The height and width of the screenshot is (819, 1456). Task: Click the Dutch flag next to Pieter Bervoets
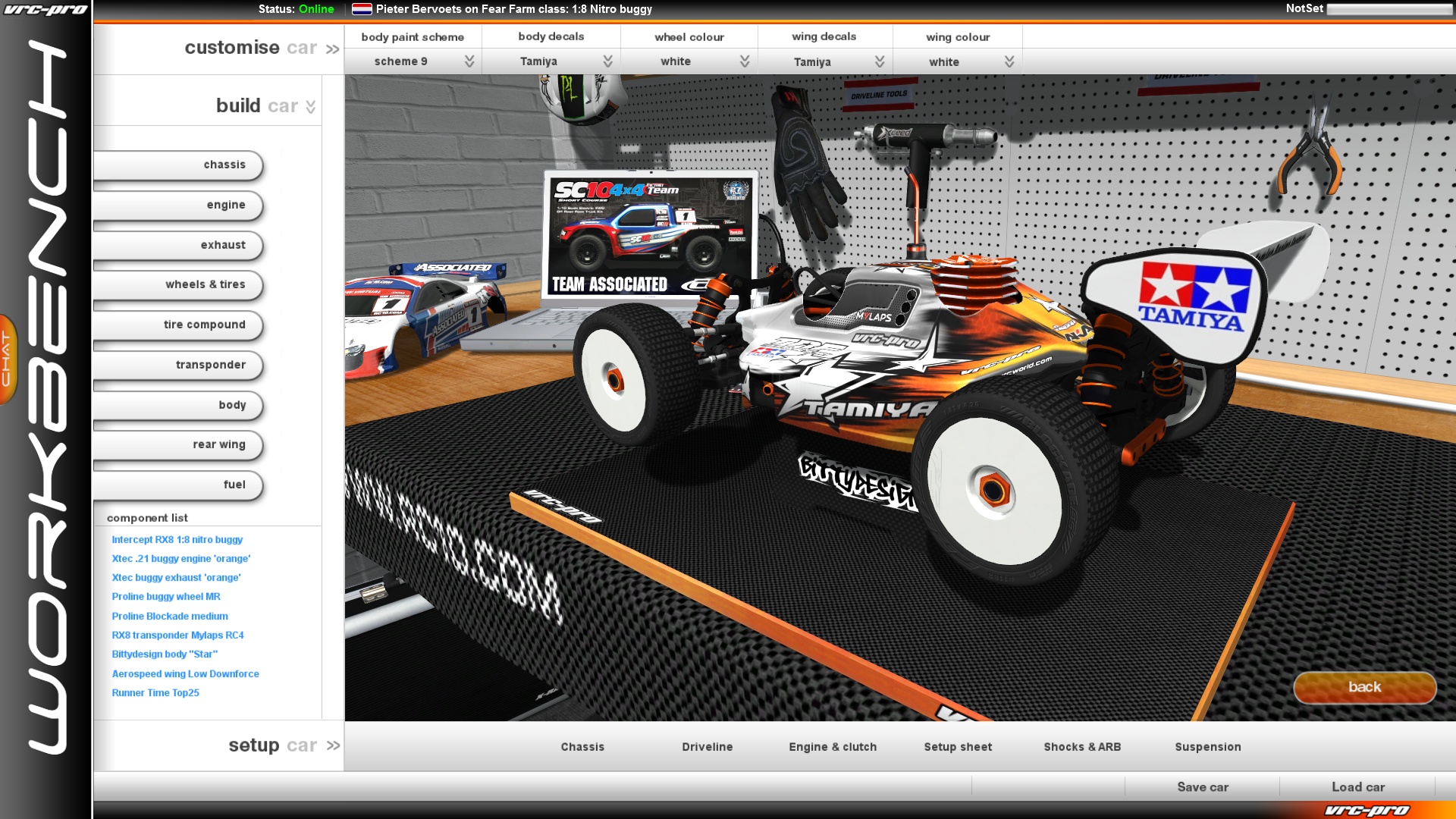(x=362, y=9)
